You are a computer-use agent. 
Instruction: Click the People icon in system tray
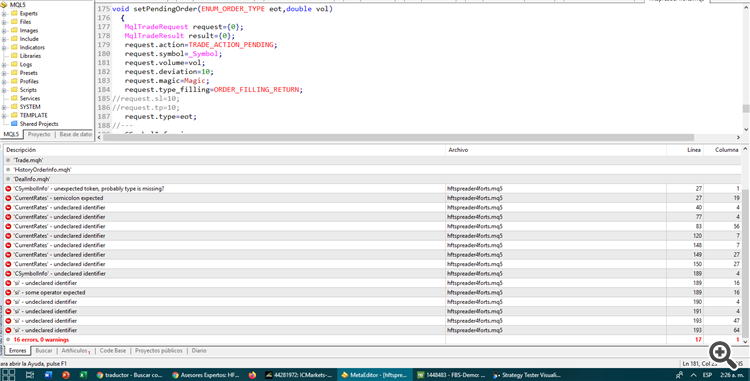coord(679,375)
